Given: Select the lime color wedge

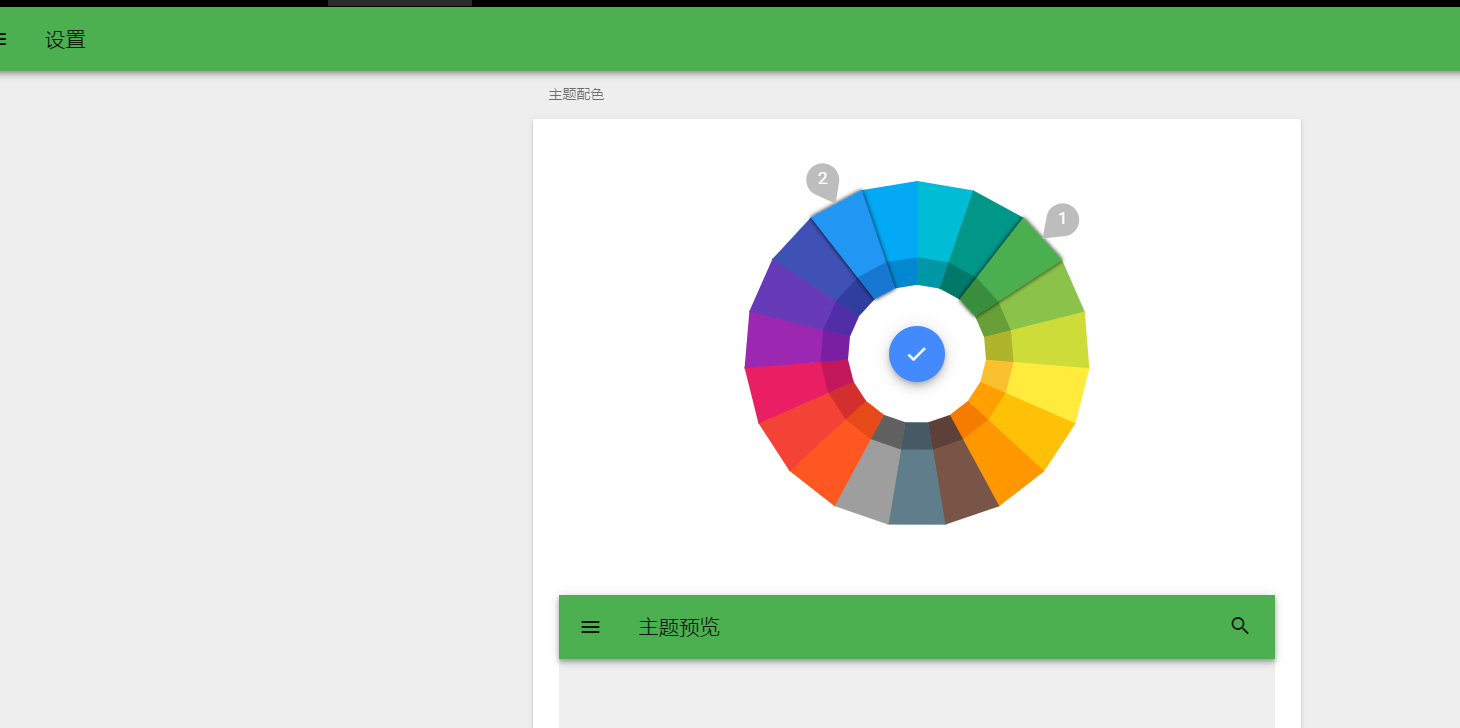Looking at the screenshot, I should point(1045,340).
